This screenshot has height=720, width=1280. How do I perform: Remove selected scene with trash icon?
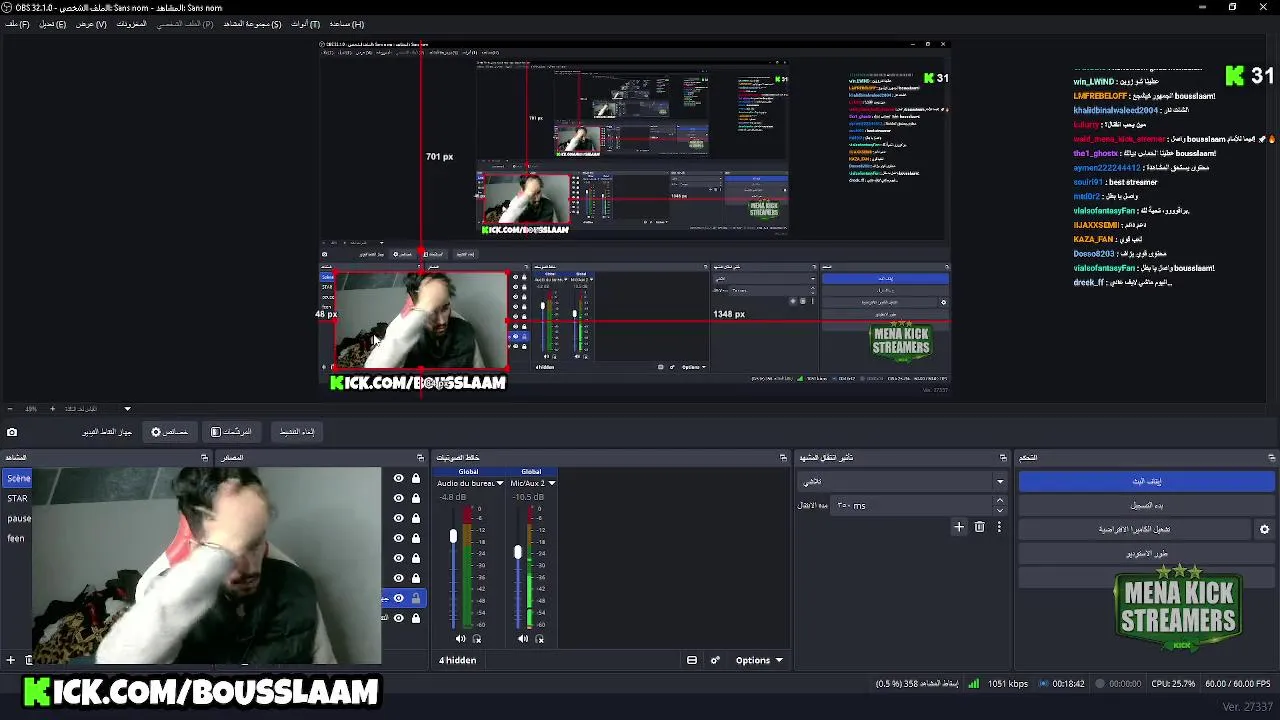click(x=29, y=660)
